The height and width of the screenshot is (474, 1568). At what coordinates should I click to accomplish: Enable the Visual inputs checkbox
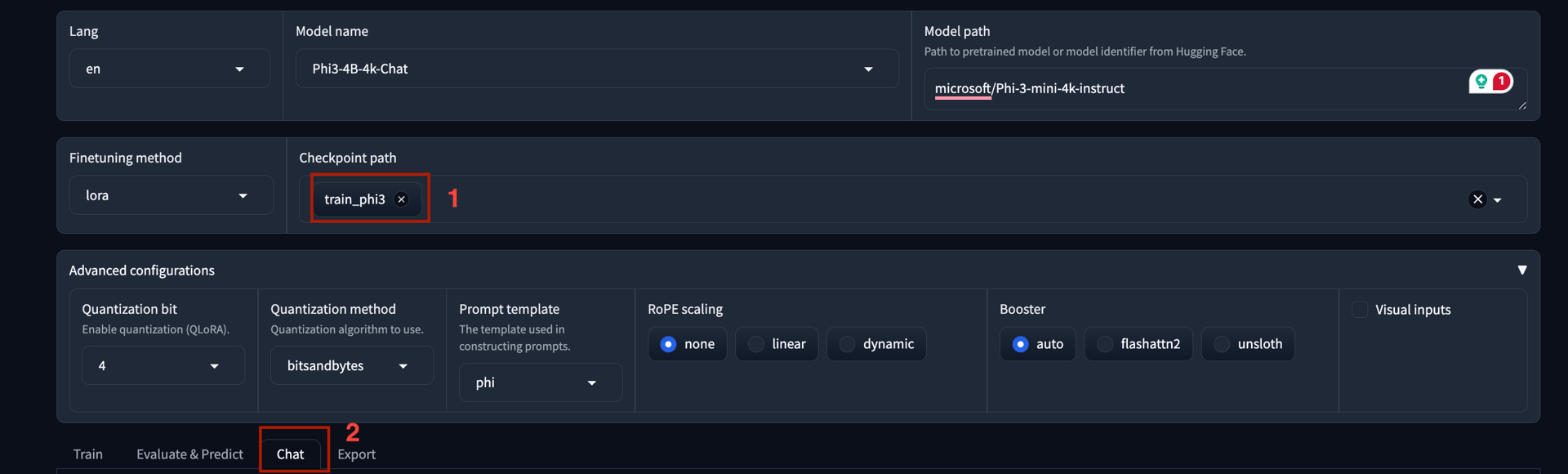coord(1360,310)
